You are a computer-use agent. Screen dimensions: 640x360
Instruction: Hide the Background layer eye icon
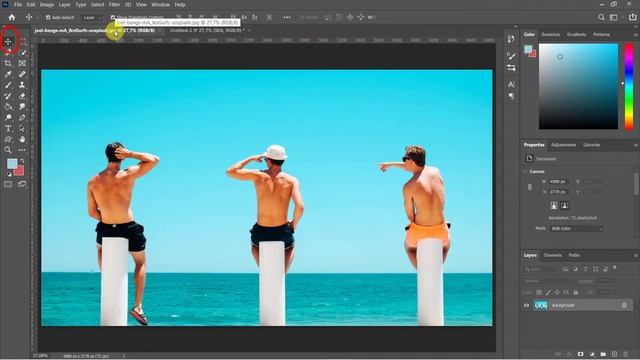tap(527, 305)
